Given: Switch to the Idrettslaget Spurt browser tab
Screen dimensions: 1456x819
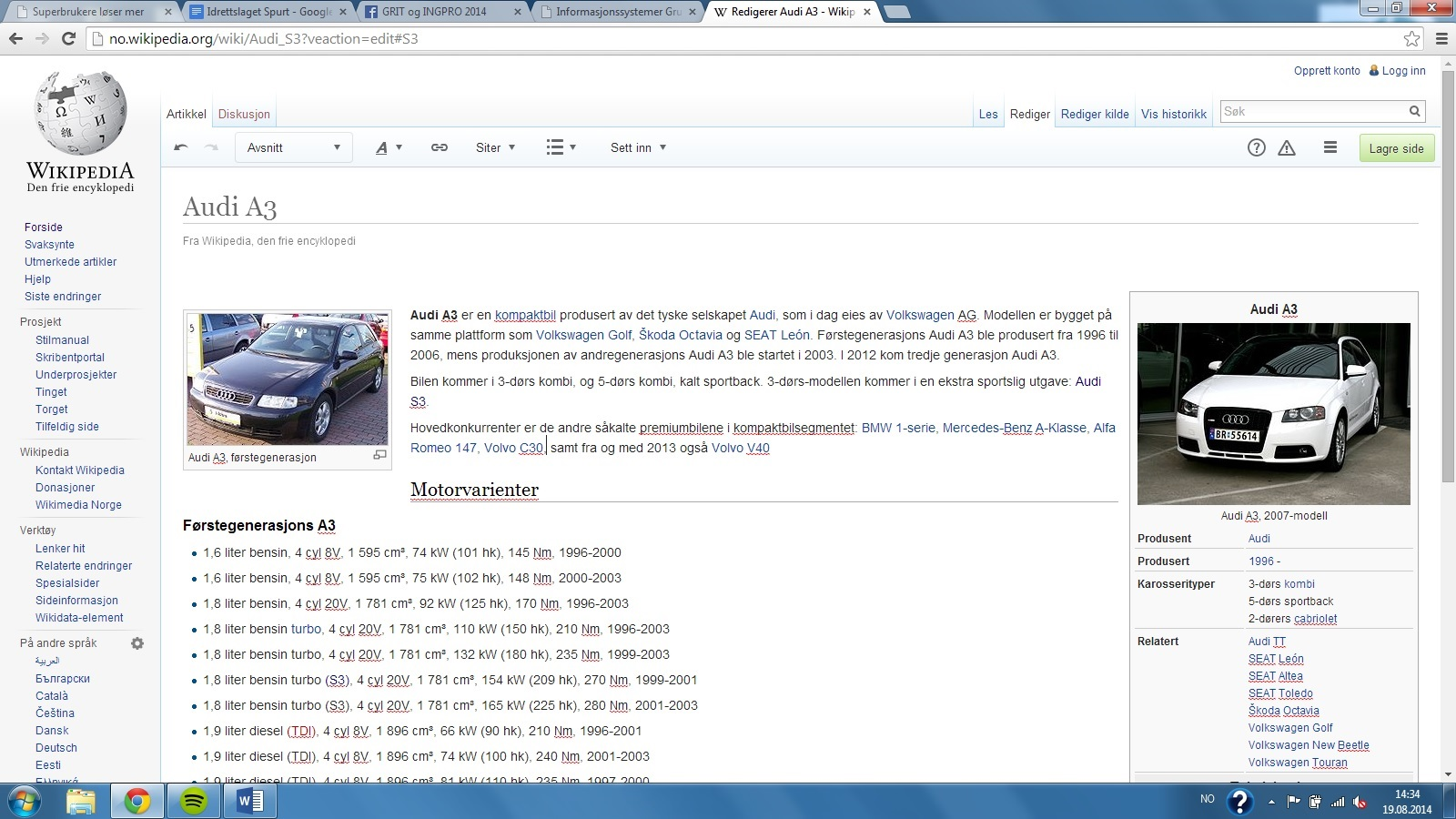Looking at the screenshot, I should point(268,12).
